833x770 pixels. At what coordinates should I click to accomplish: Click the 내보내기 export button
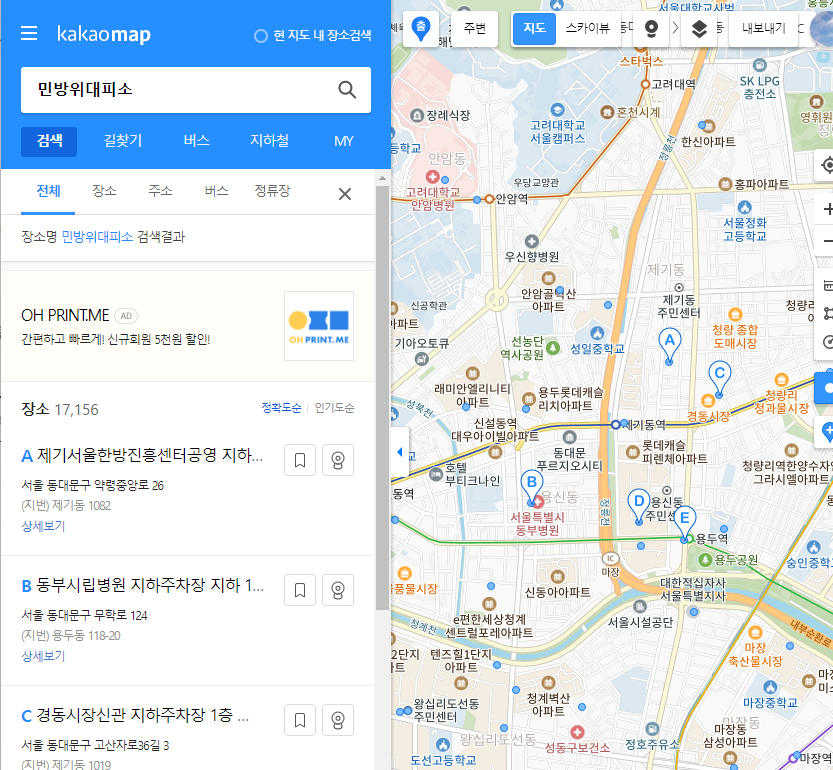point(763,28)
